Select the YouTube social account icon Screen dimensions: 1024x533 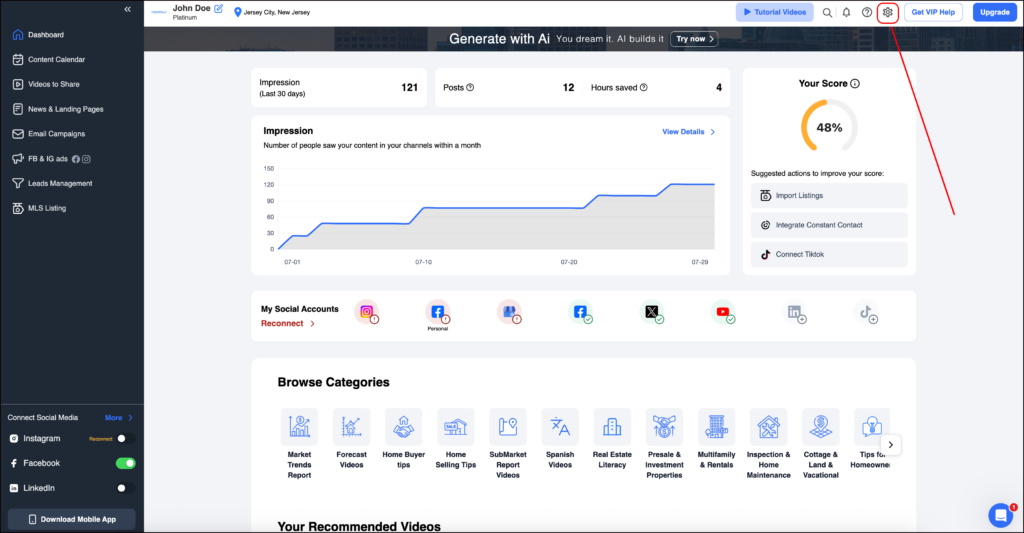pyautogui.click(x=723, y=312)
